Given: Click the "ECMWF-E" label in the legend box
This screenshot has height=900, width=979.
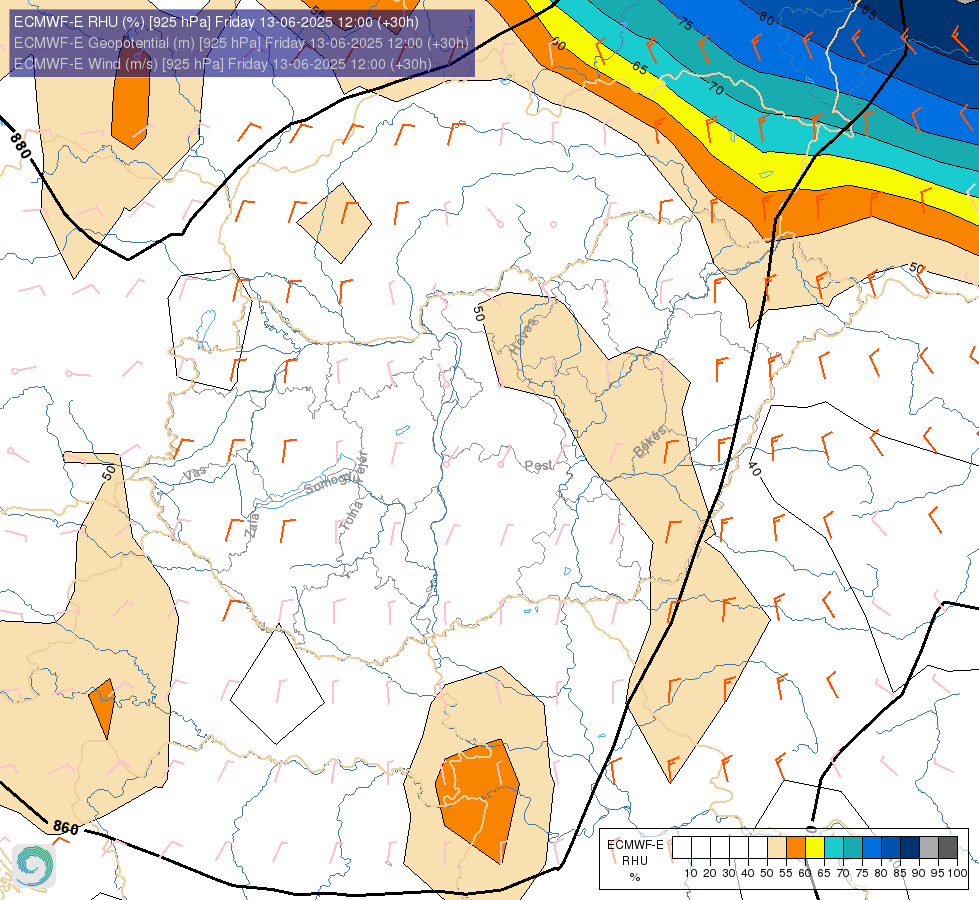Looking at the screenshot, I should pyautogui.click(x=635, y=845).
